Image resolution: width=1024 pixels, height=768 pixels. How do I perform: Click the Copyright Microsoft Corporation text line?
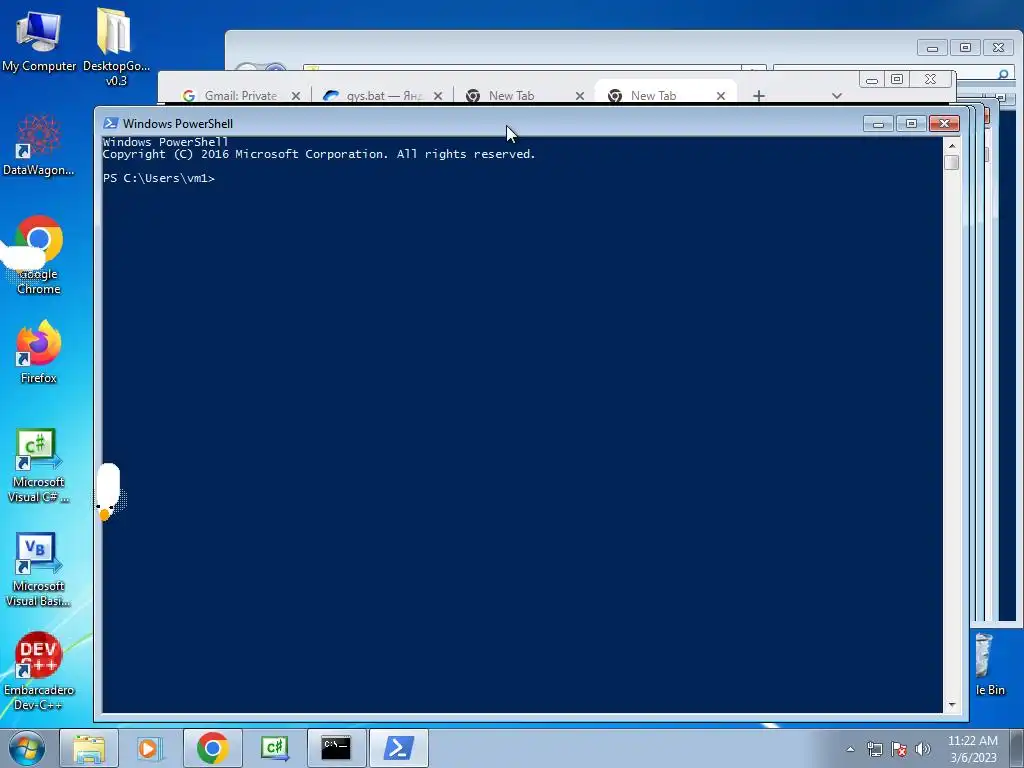click(319, 154)
